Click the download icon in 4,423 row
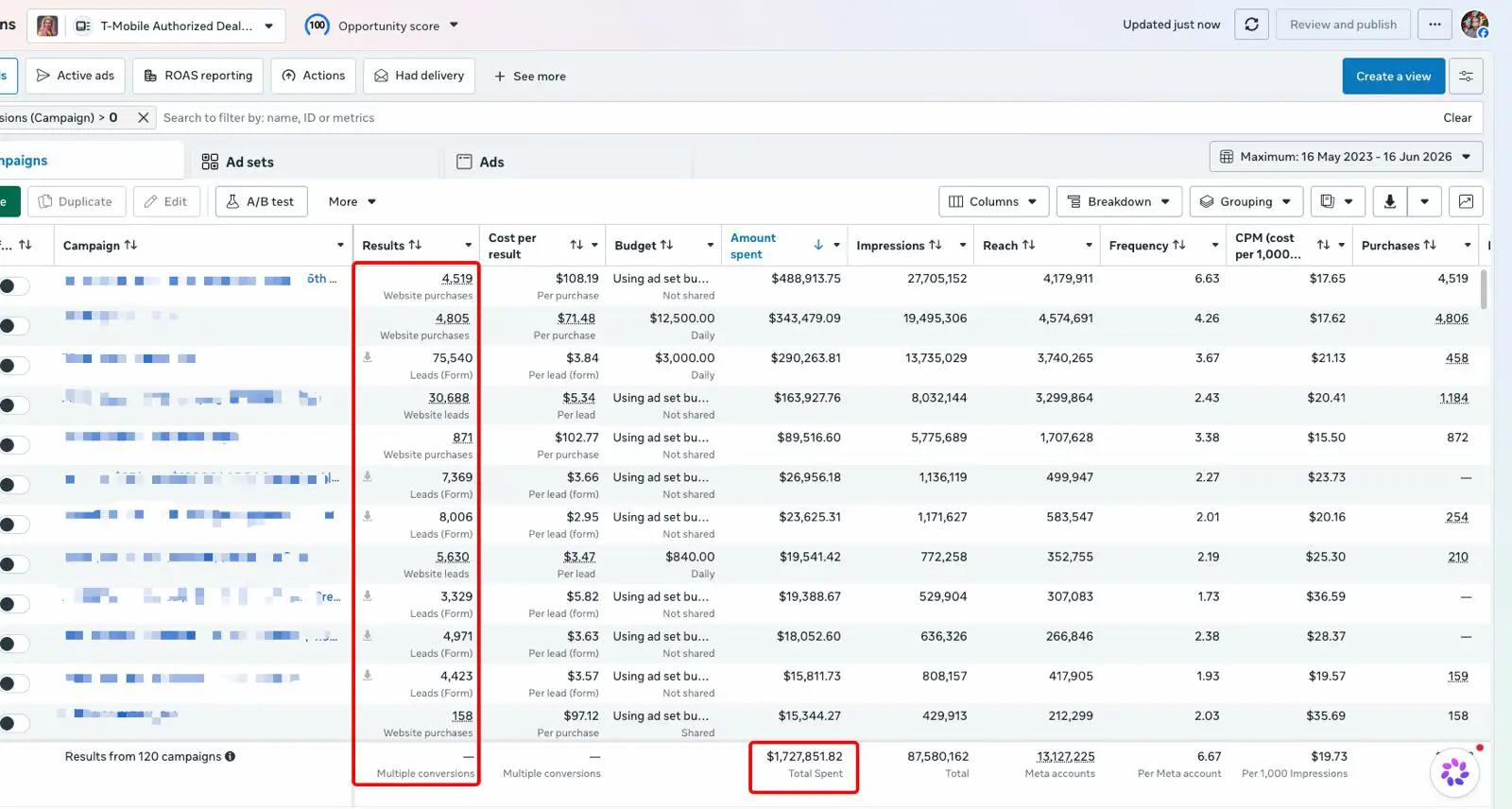 pyautogui.click(x=368, y=675)
